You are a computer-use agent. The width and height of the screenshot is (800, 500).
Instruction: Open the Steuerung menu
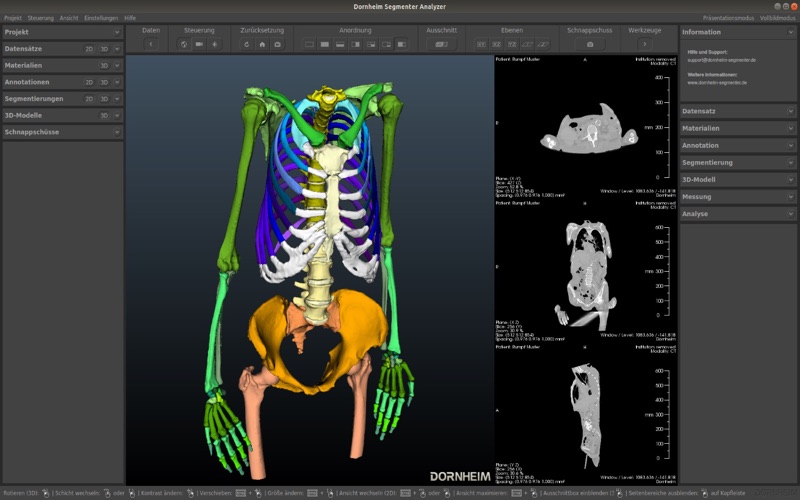pos(40,18)
